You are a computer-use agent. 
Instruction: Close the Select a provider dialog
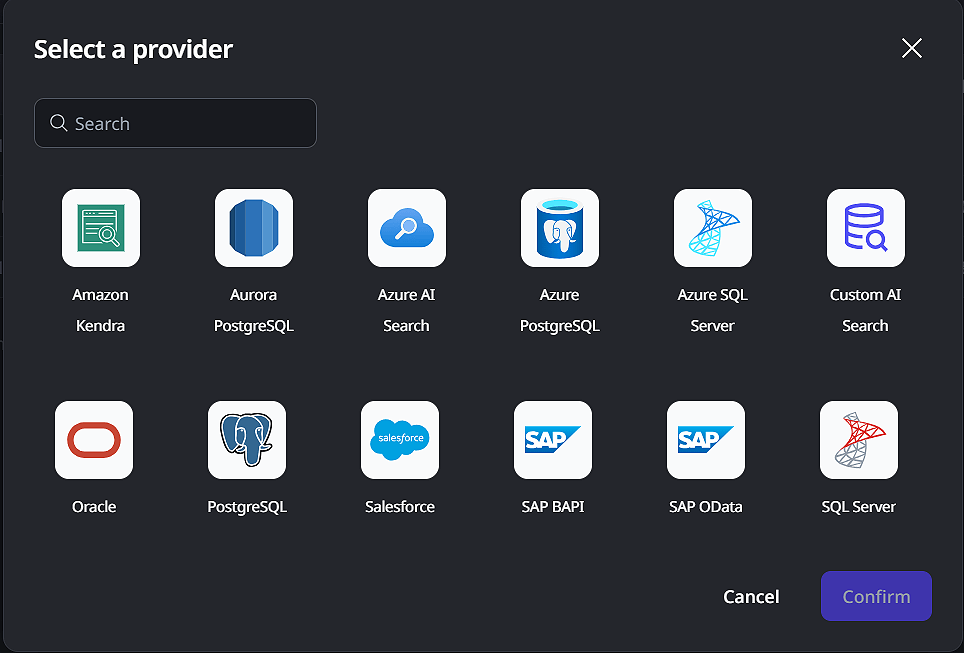(912, 48)
